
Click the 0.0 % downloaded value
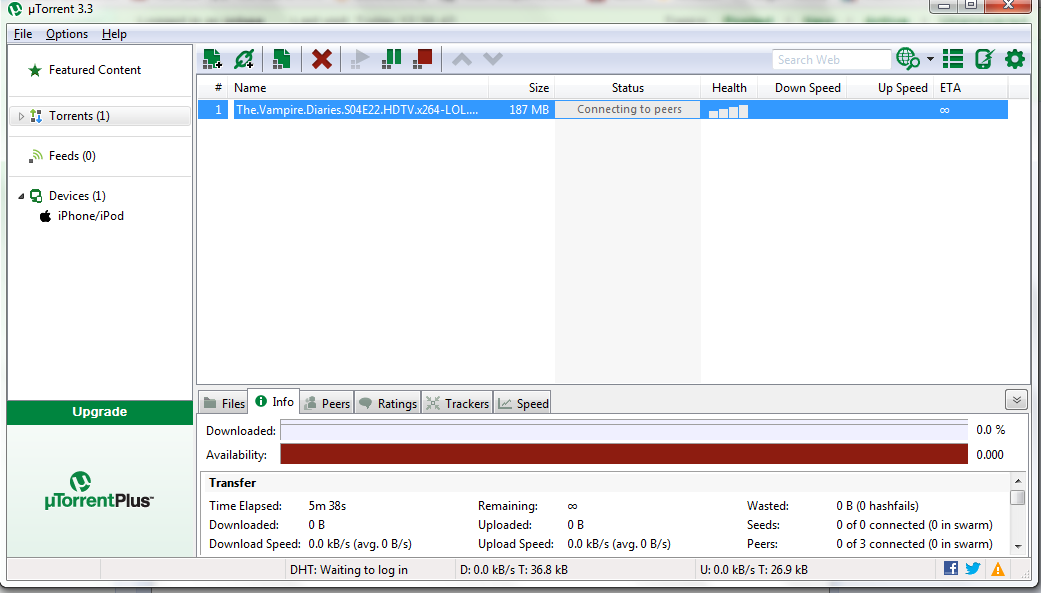coord(991,430)
